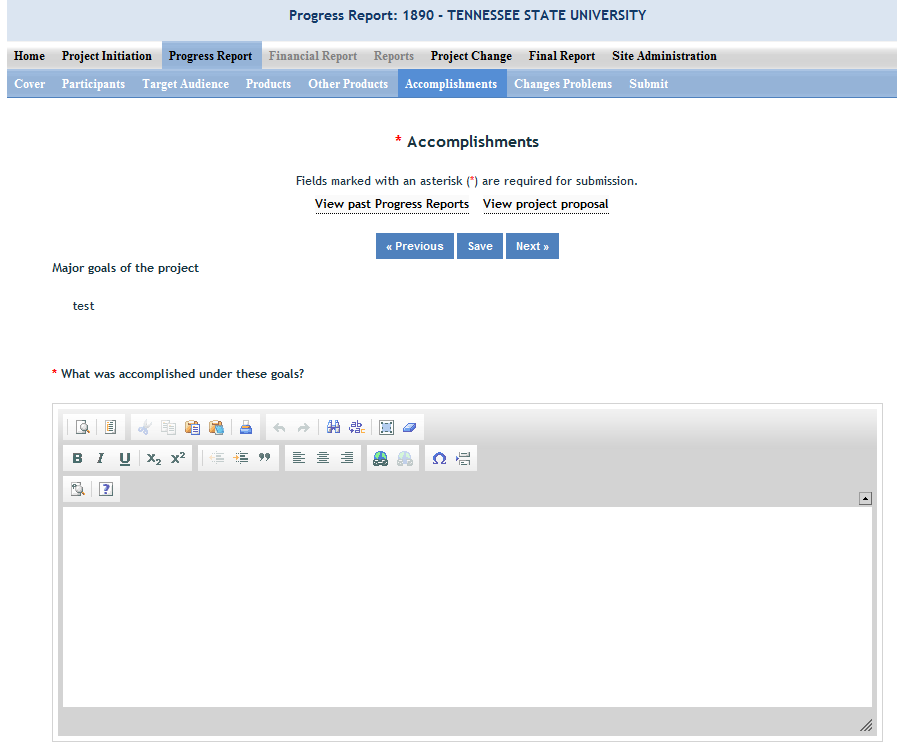Click the Block Quote icon
Screen dimensions: 897x752
264,458
